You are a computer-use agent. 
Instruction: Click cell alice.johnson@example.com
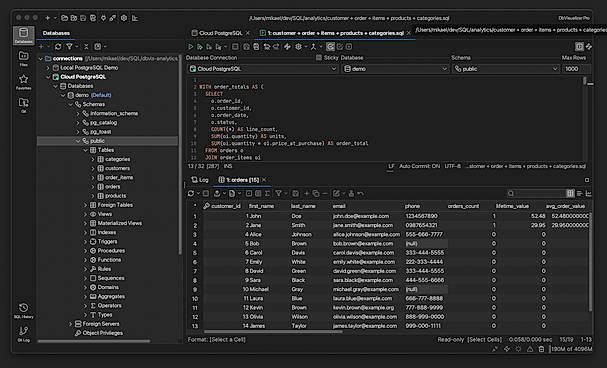point(366,234)
